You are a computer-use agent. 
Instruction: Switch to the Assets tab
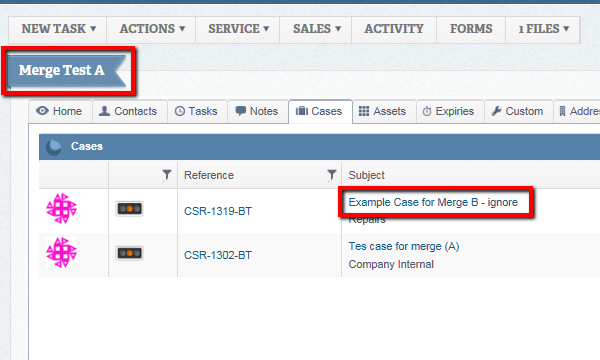click(x=383, y=111)
